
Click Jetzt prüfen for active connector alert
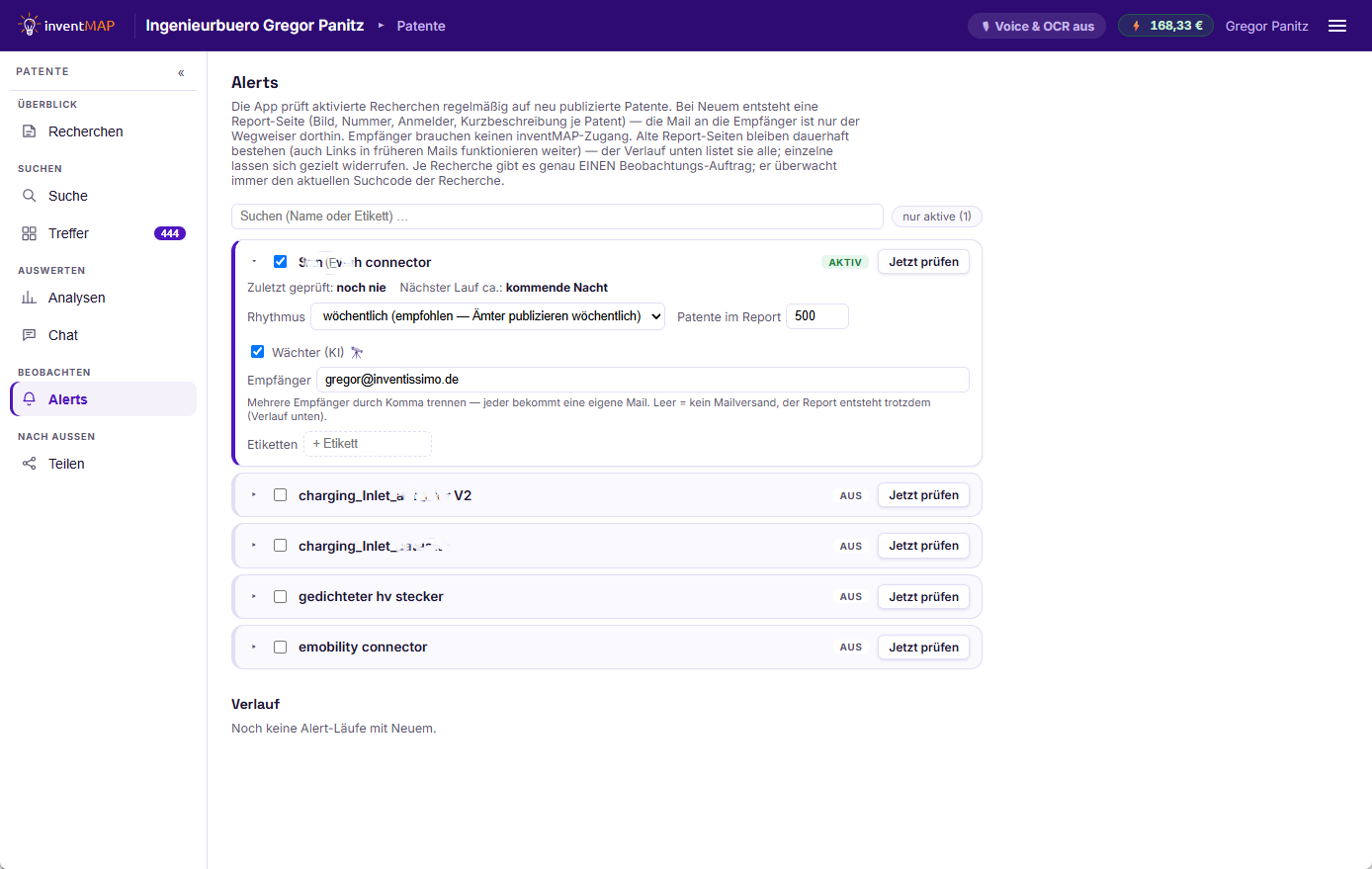click(x=923, y=262)
